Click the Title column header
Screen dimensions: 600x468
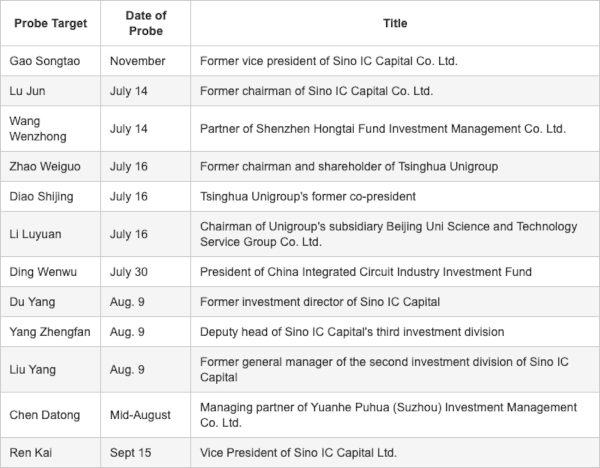pos(394,23)
